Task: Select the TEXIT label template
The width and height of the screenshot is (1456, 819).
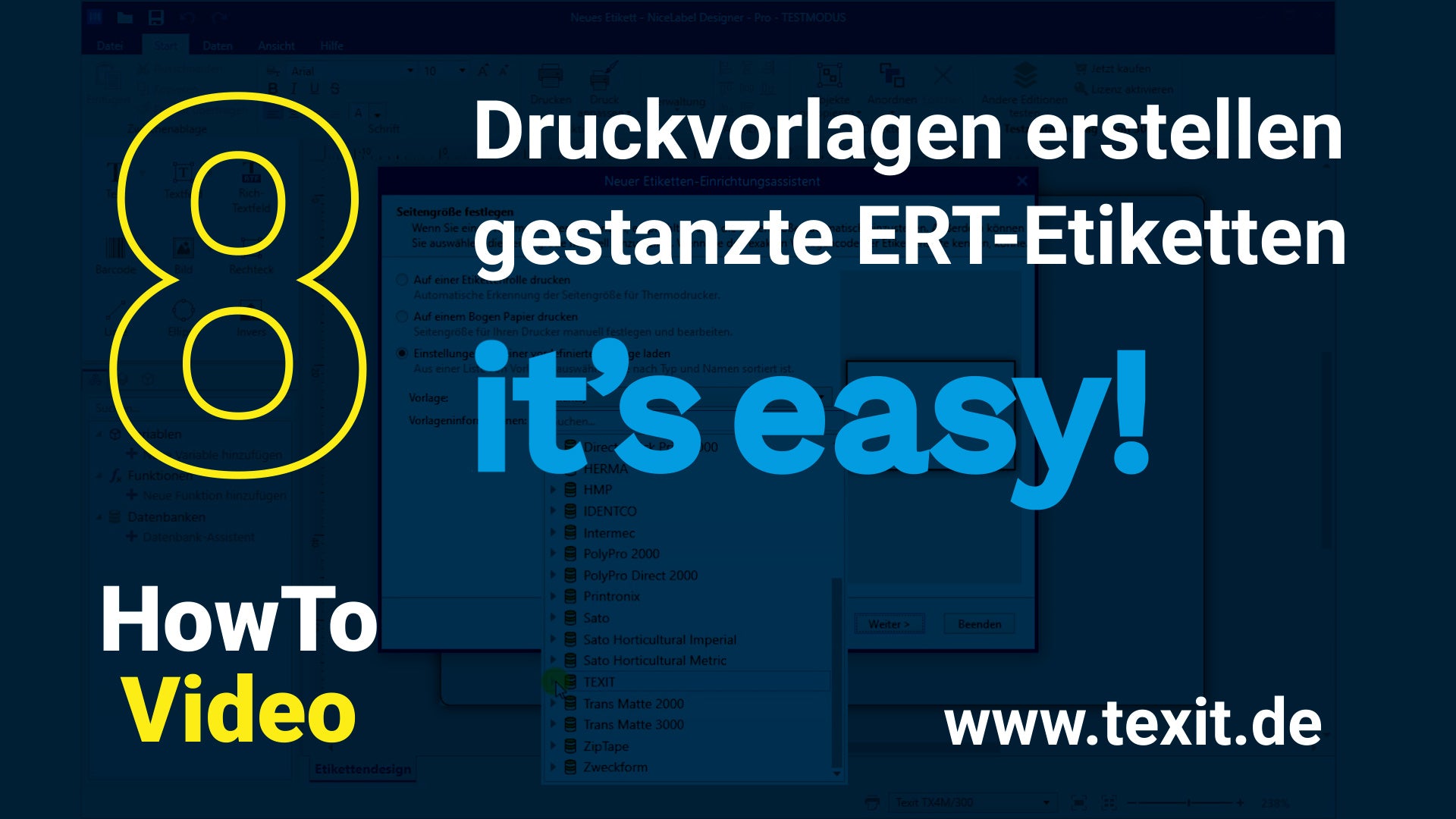Action: [600, 682]
